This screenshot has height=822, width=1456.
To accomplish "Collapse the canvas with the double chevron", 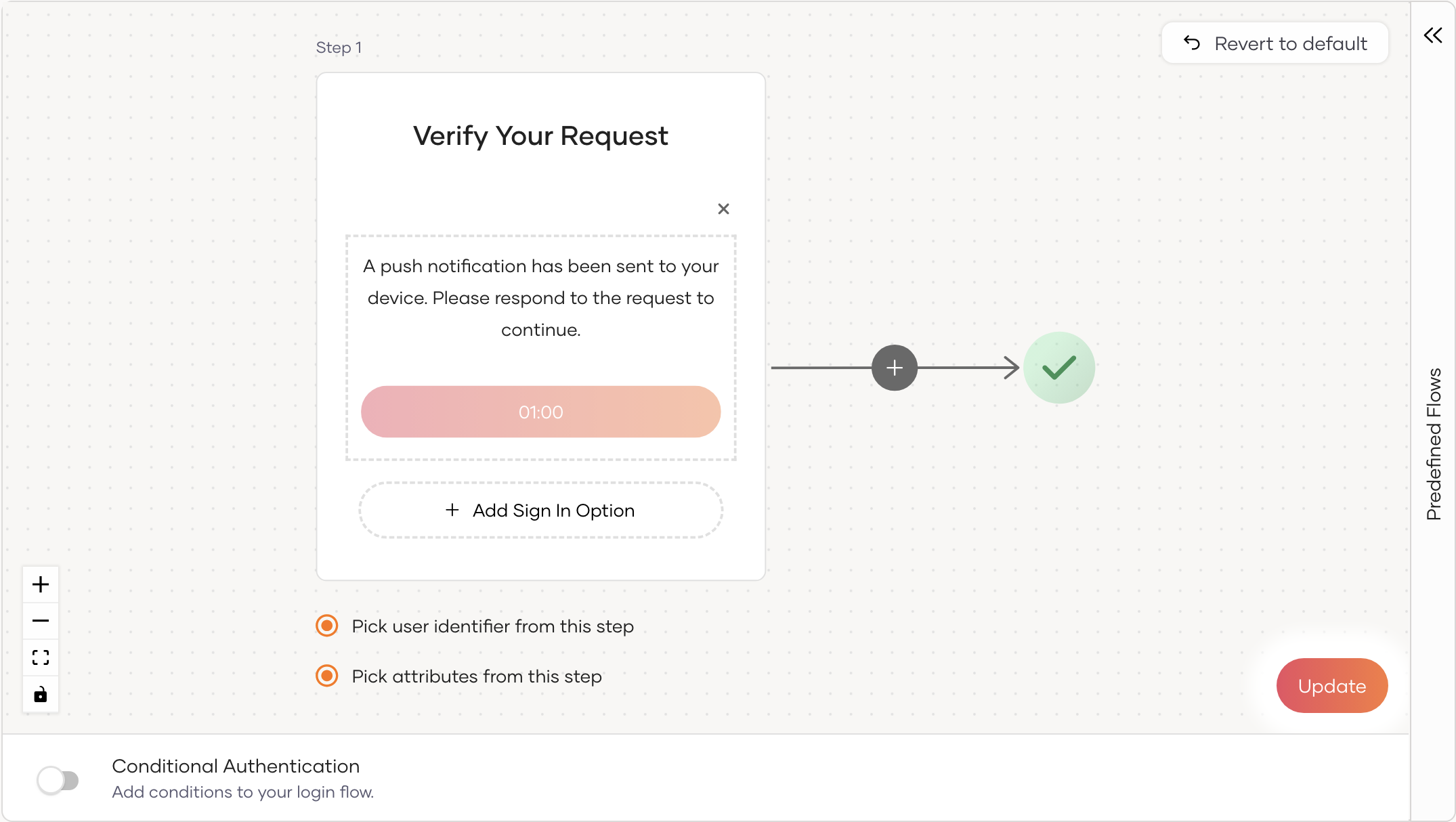I will (1433, 35).
